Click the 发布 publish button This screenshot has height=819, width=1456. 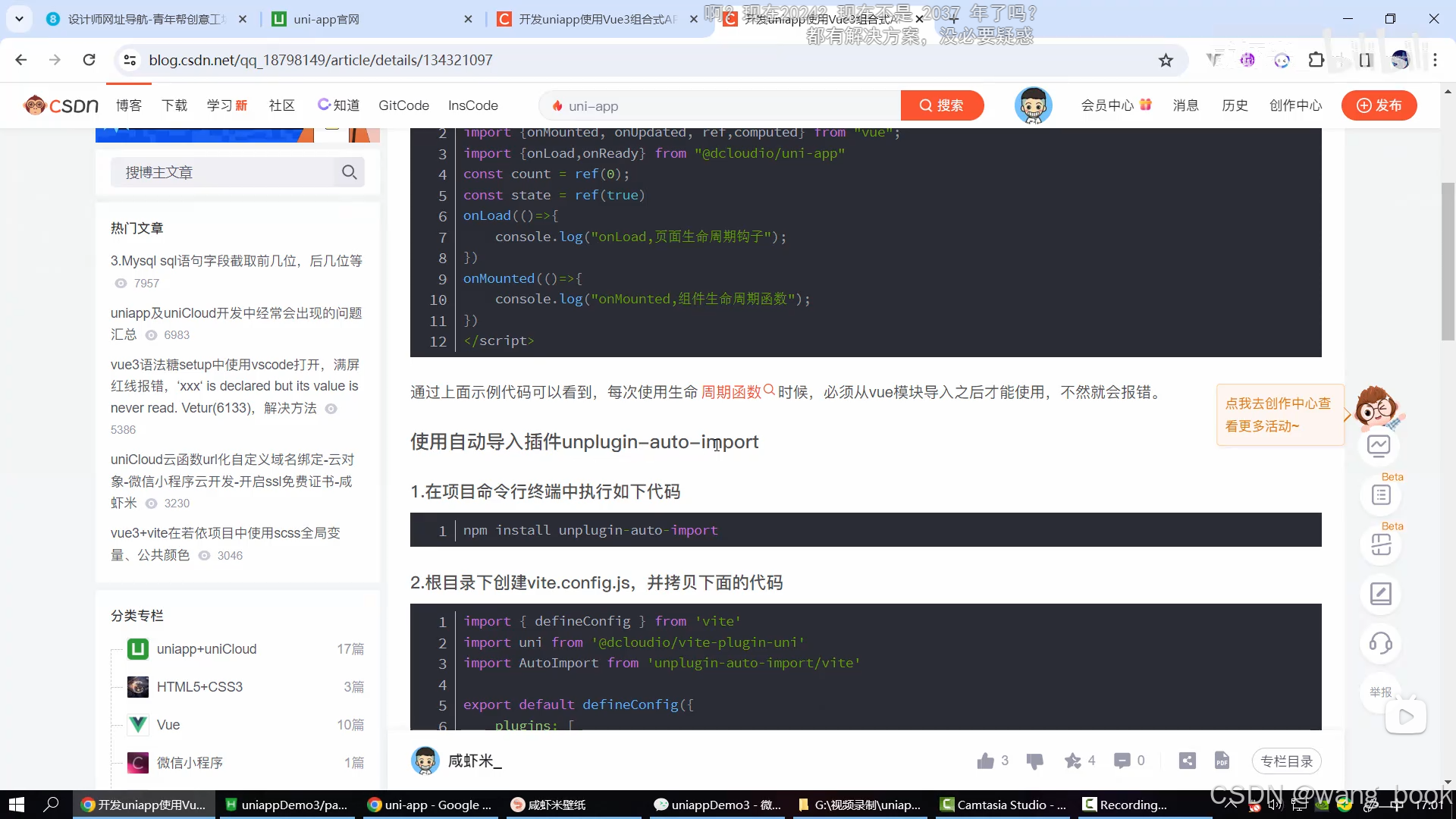(1379, 105)
